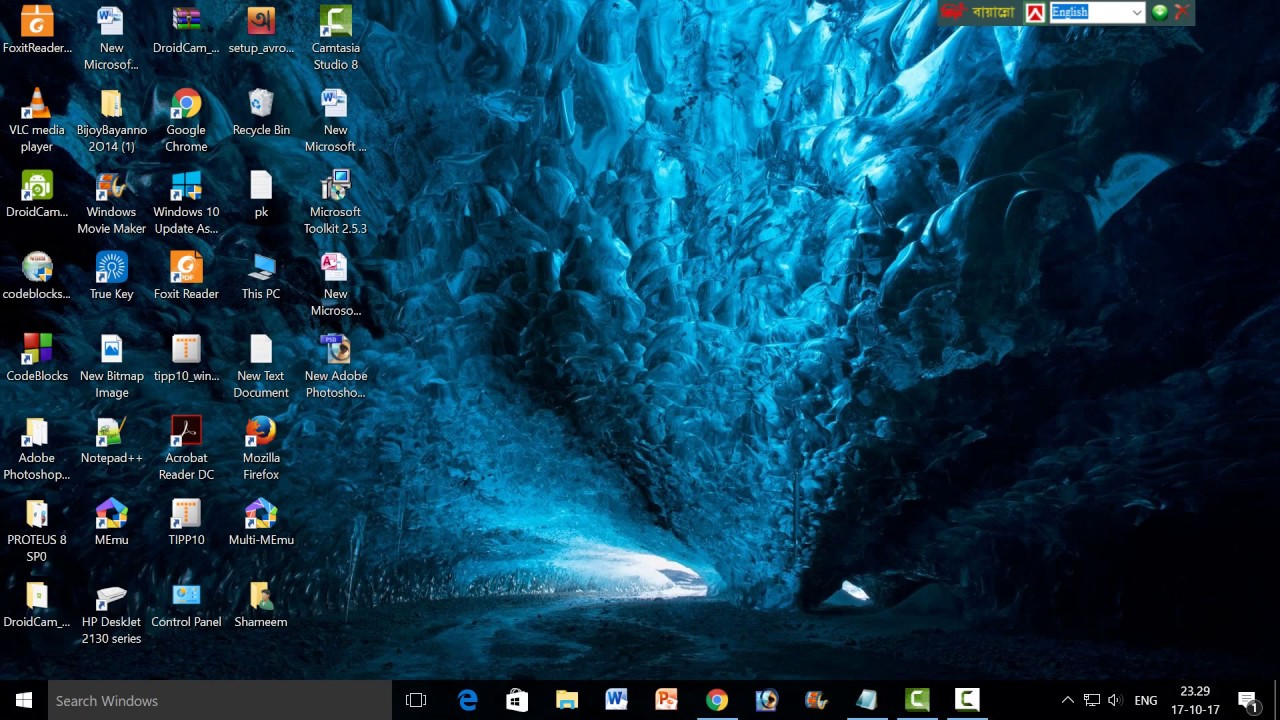Image resolution: width=1280 pixels, height=720 pixels.
Task: Select Google Chrome desktop shortcut
Action: [186, 120]
